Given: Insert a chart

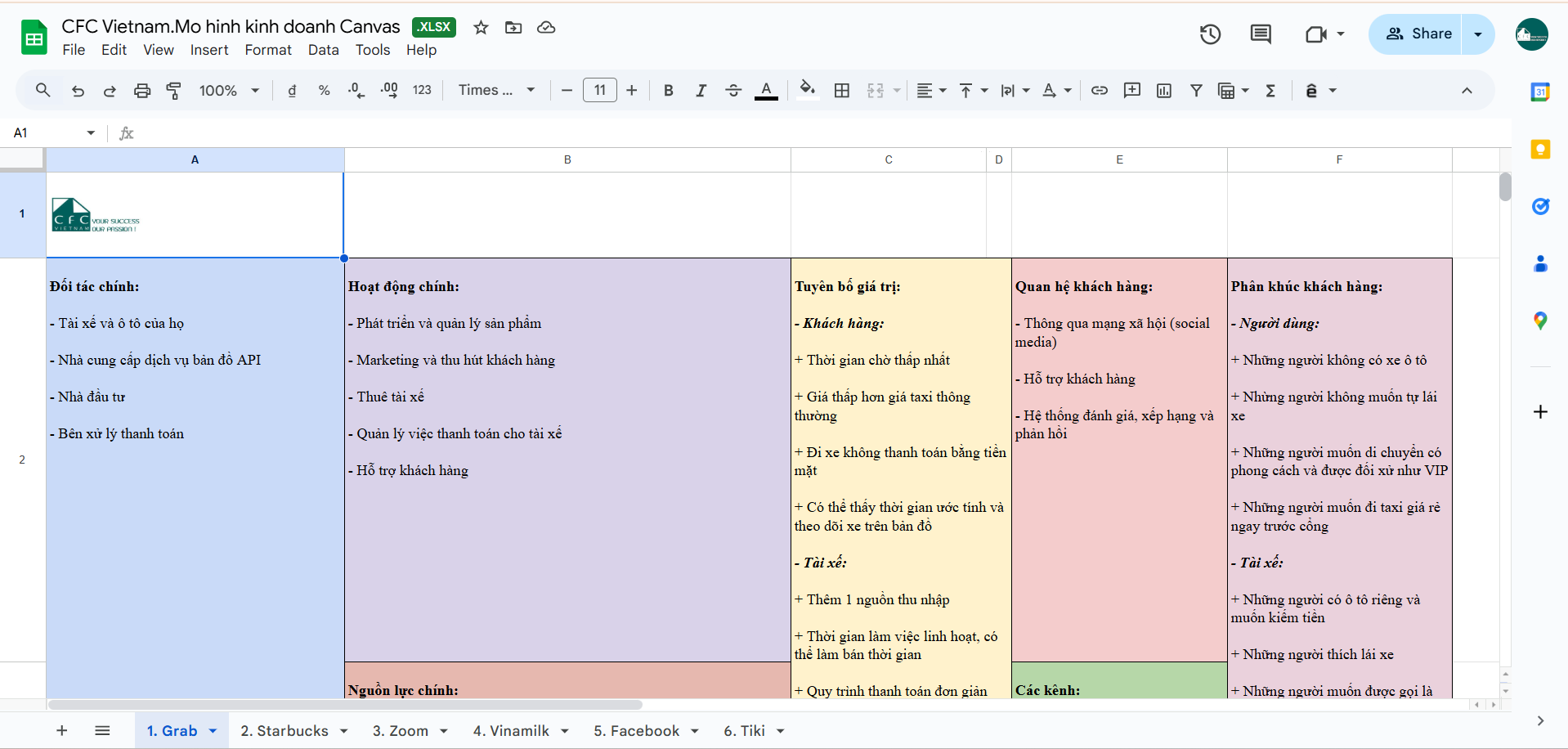Looking at the screenshot, I should tap(1164, 91).
